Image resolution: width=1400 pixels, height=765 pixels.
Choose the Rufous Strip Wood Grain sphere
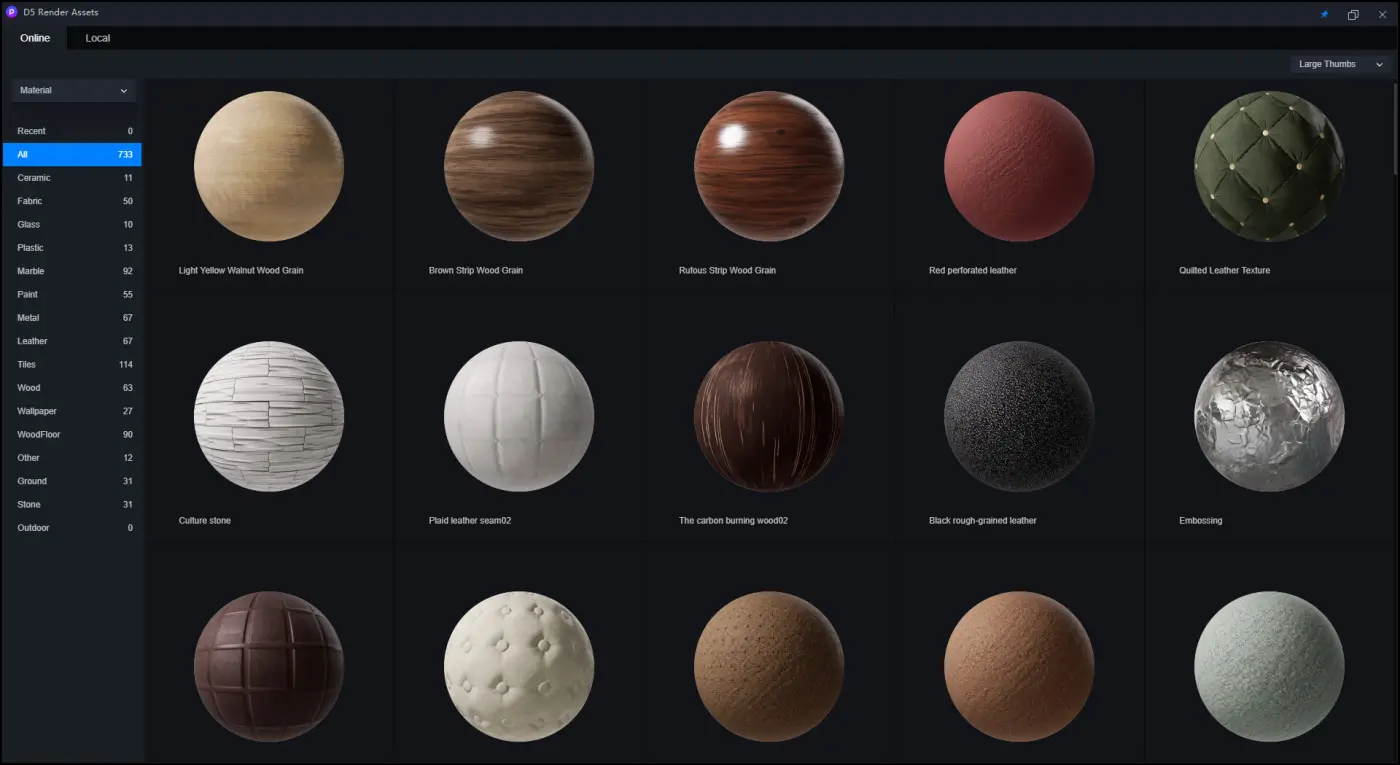pyautogui.click(x=769, y=166)
